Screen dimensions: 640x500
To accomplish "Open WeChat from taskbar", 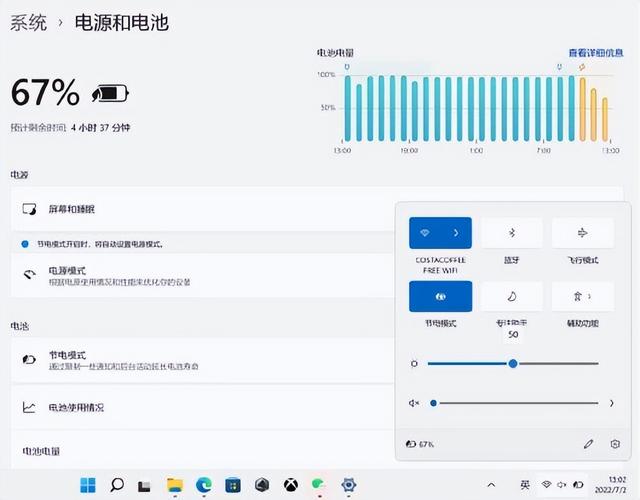I will [x=318, y=485].
